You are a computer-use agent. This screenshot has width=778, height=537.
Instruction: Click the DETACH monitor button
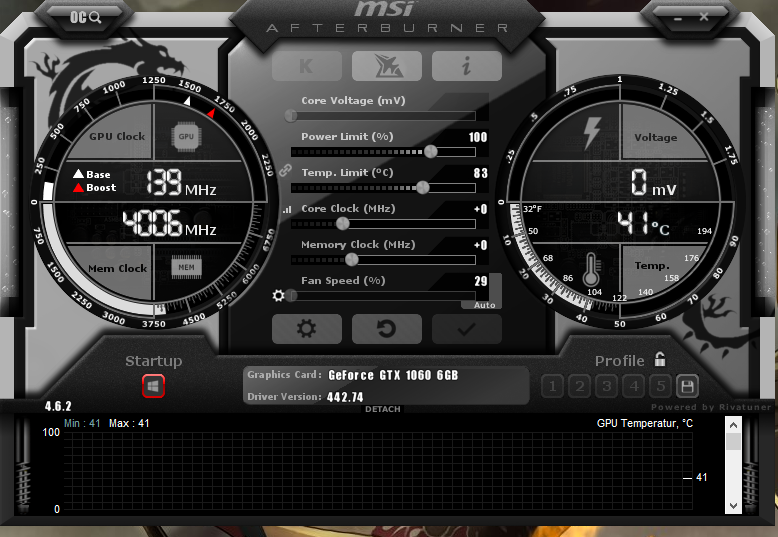pos(383,409)
